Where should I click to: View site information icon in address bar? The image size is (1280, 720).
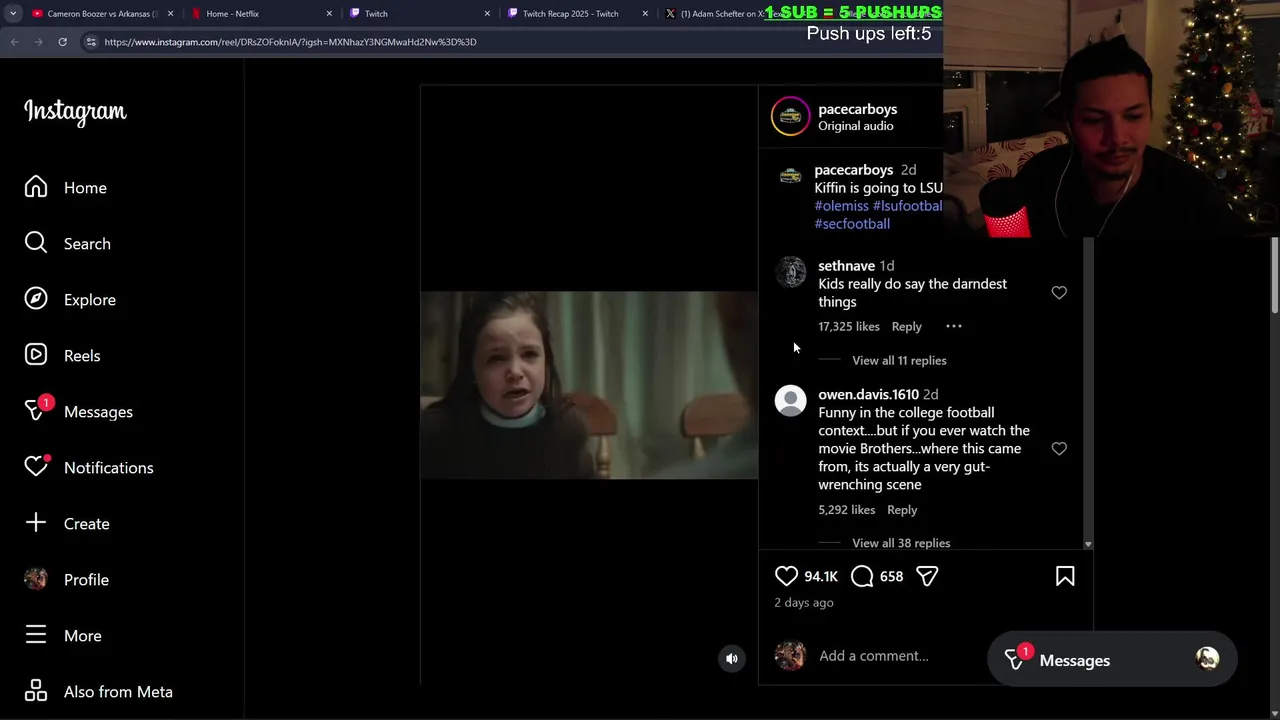(91, 42)
